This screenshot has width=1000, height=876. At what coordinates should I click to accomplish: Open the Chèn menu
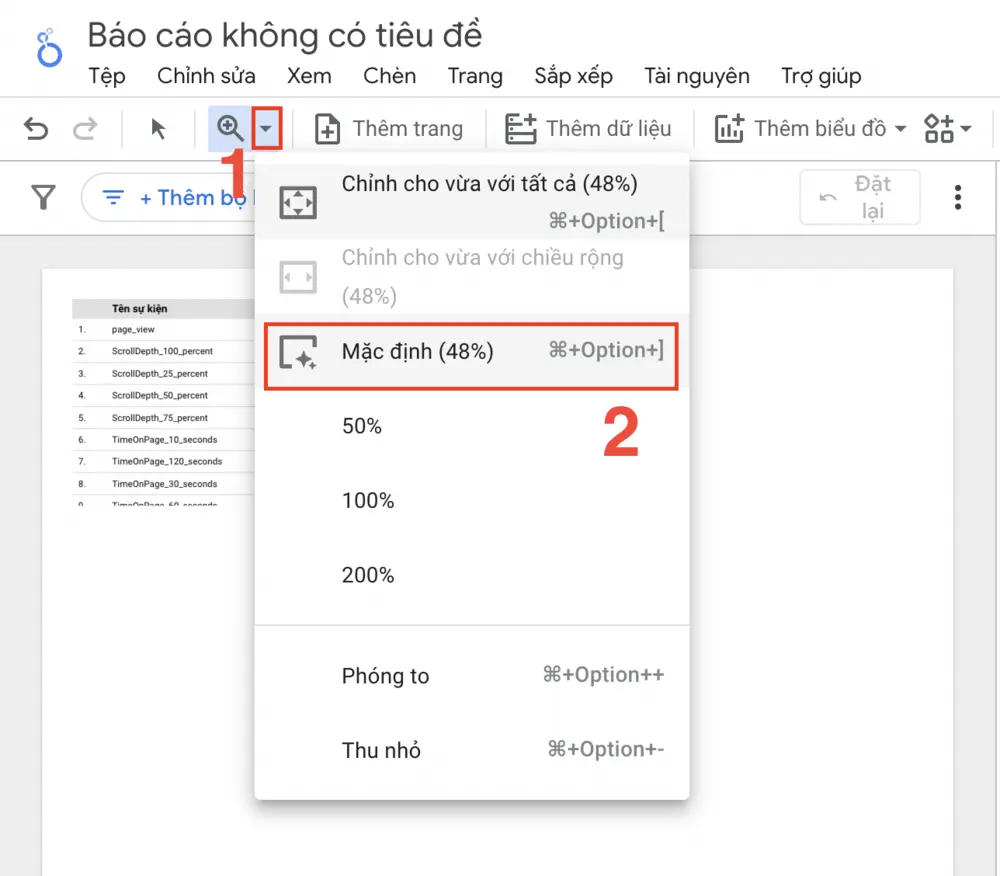389,76
